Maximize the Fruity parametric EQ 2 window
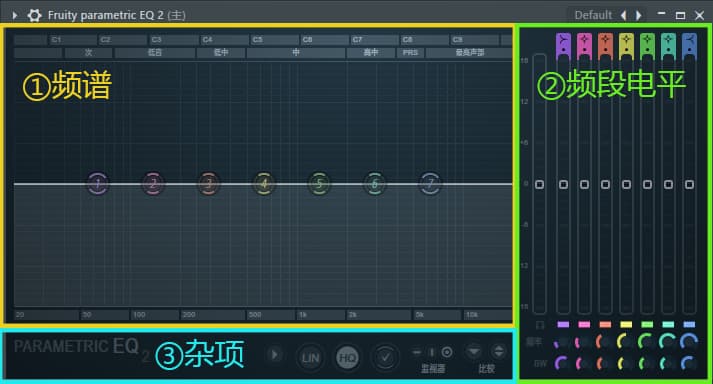The image size is (713, 384). pyautogui.click(x=680, y=15)
